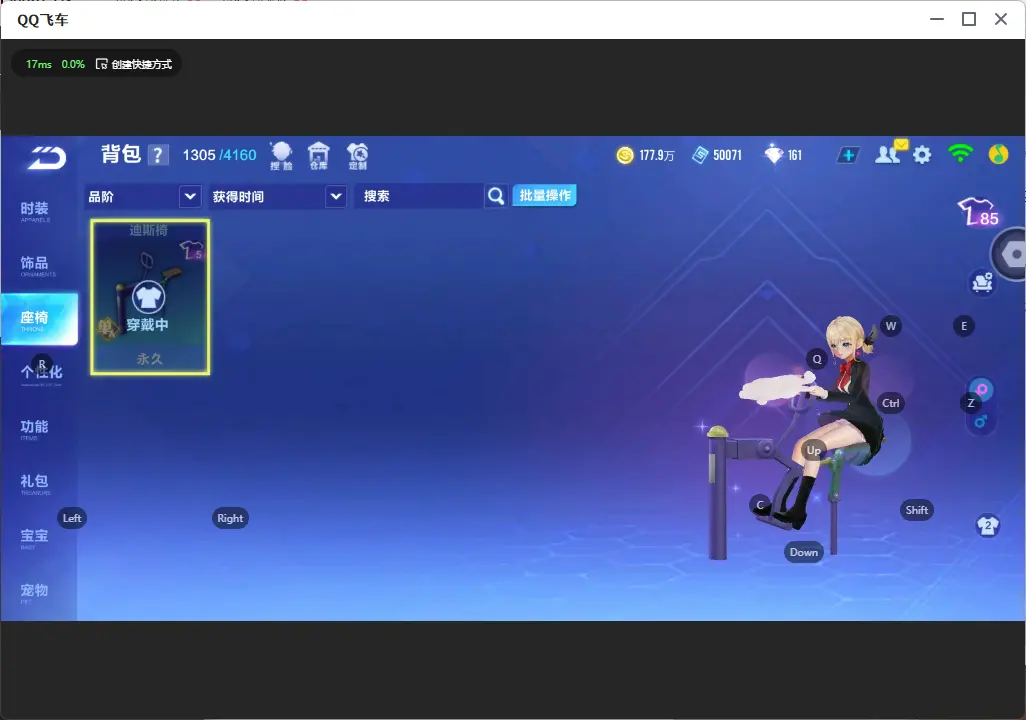Viewport: 1026px width, 720px height.
Task: Click the 批量操作 batch operation button
Action: (544, 195)
